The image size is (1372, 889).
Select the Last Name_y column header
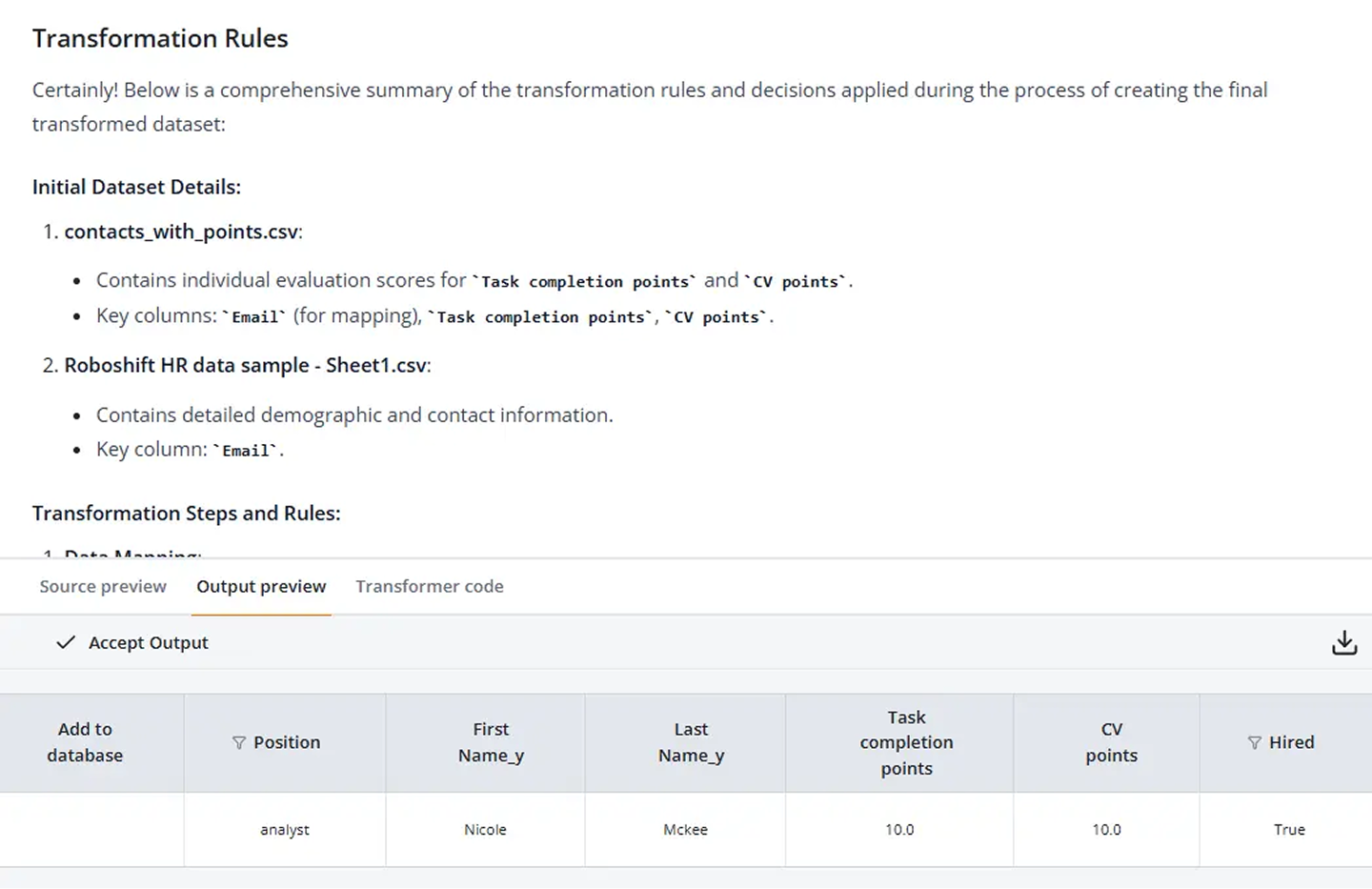(691, 742)
